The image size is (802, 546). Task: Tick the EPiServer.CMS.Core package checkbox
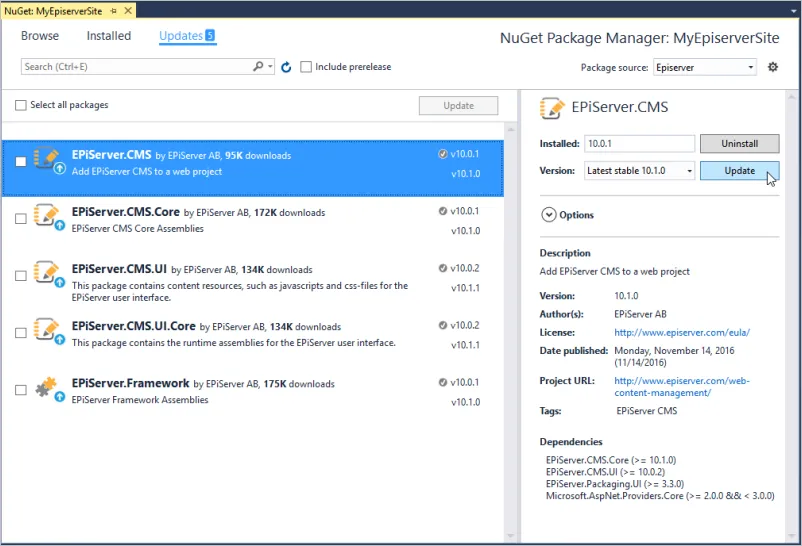pyautogui.click(x=20, y=219)
